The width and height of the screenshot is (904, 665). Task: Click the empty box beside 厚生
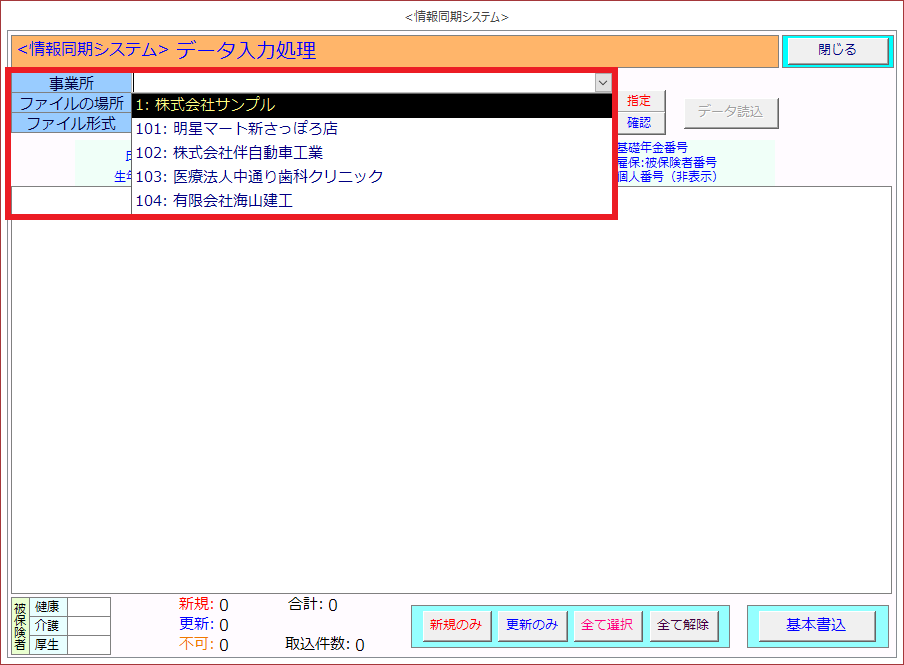point(88,644)
